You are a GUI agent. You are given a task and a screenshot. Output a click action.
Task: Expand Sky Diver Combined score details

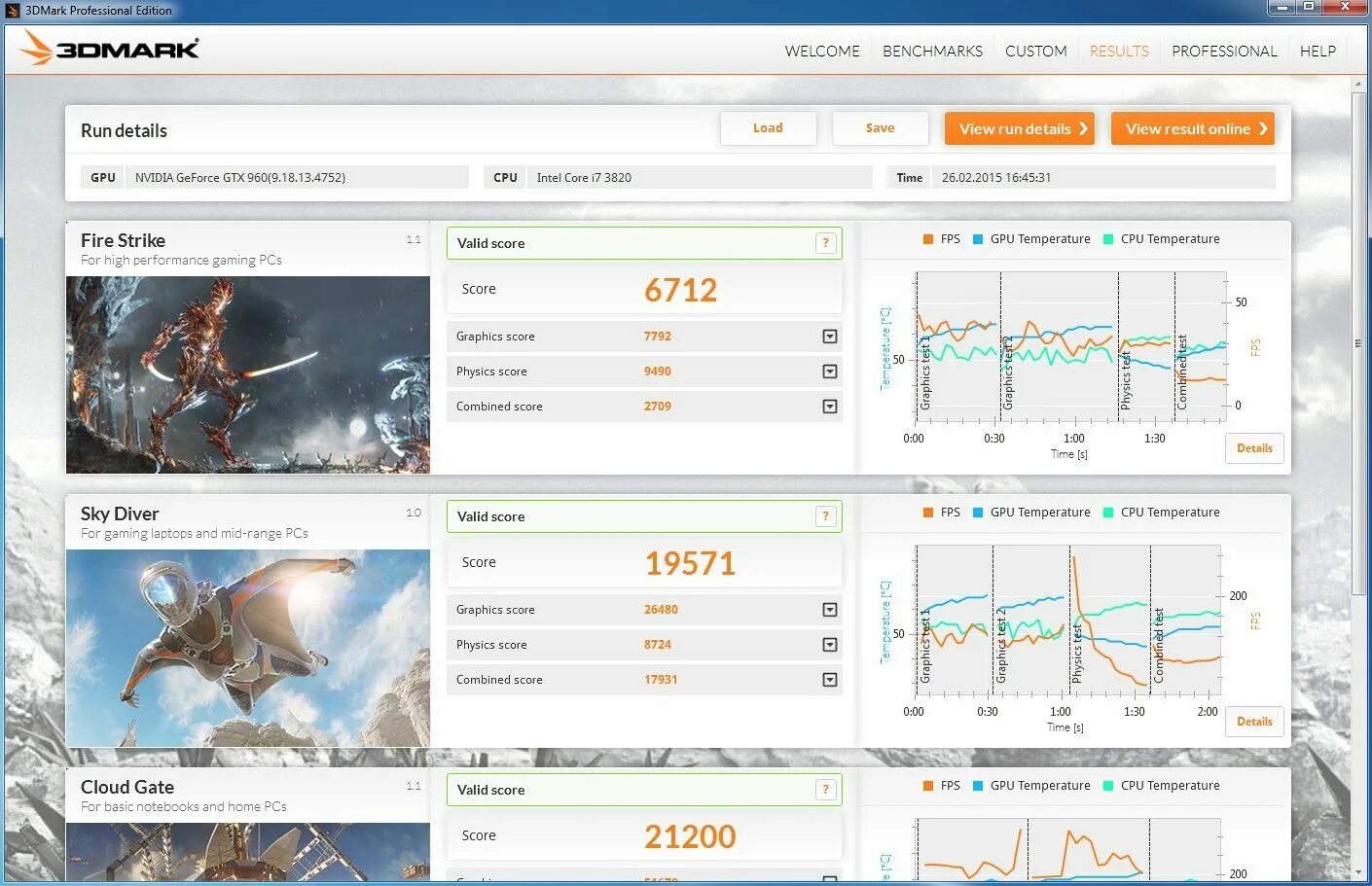pyautogui.click(x=830, y=680)
